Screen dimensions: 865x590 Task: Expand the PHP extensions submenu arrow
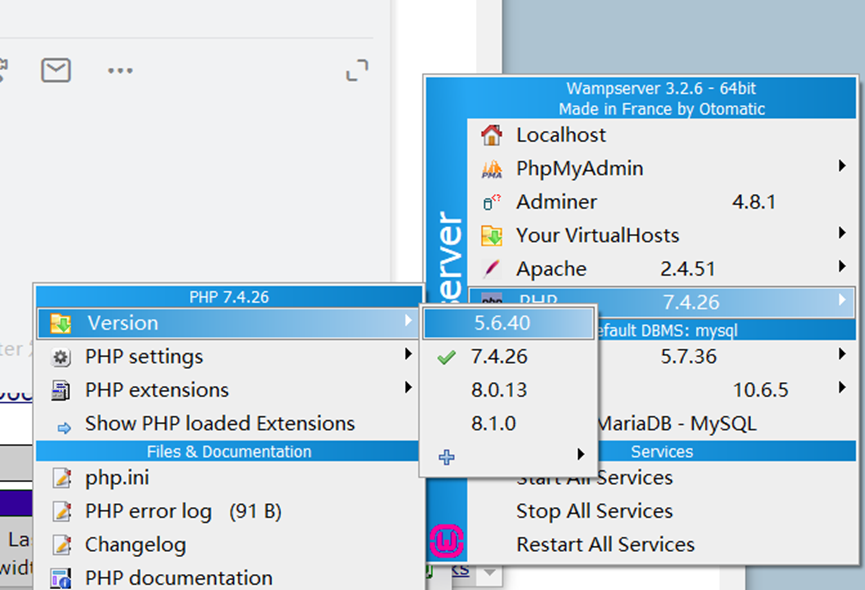pos(408,388)
